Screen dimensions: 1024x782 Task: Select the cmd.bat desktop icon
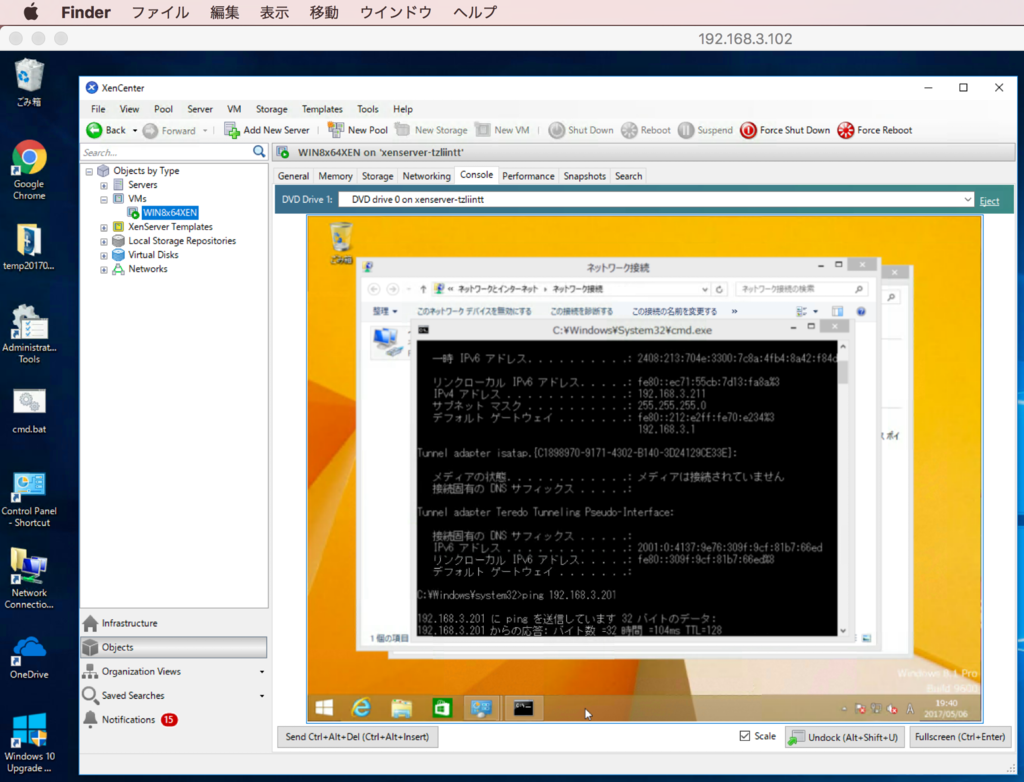click(x=29, y=412)
